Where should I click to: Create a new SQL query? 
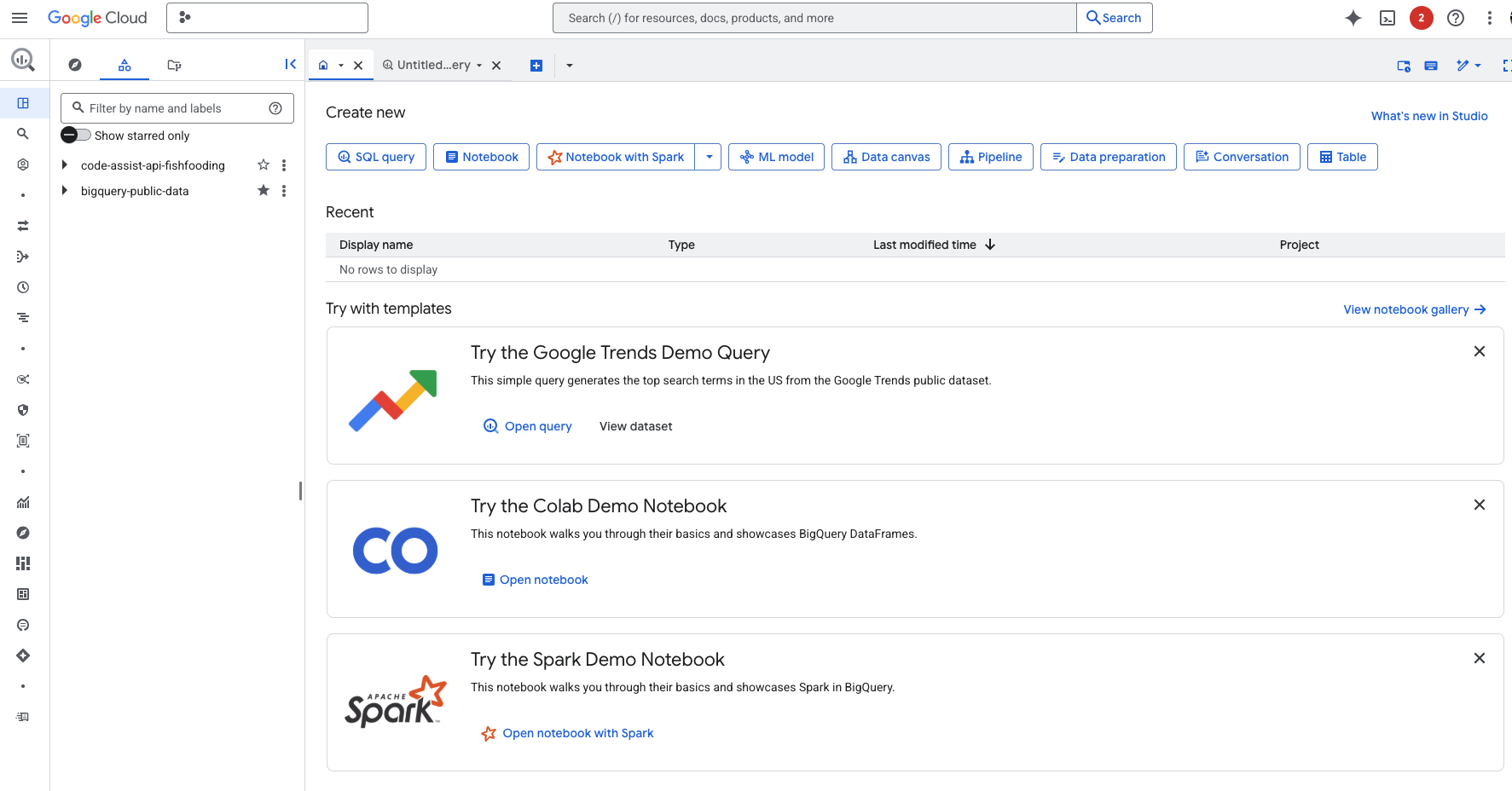376,157
